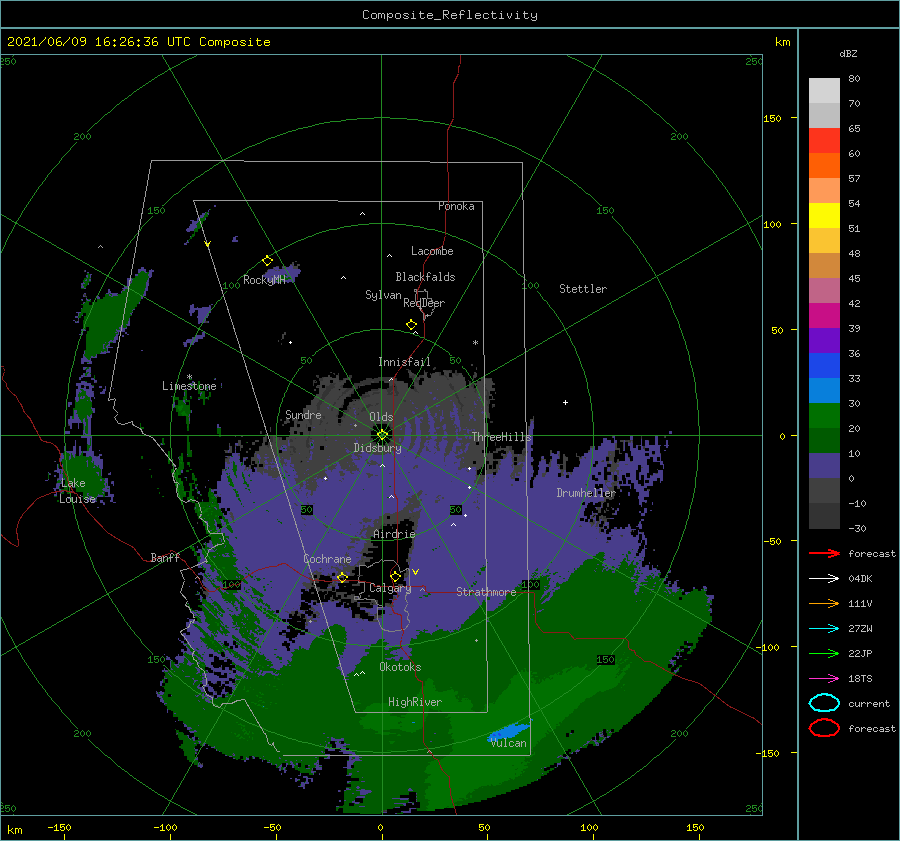This screenshot has height=841, width=900.
Task: Select the green 30-20 dBZ swatch
Action: click(824, 416)
